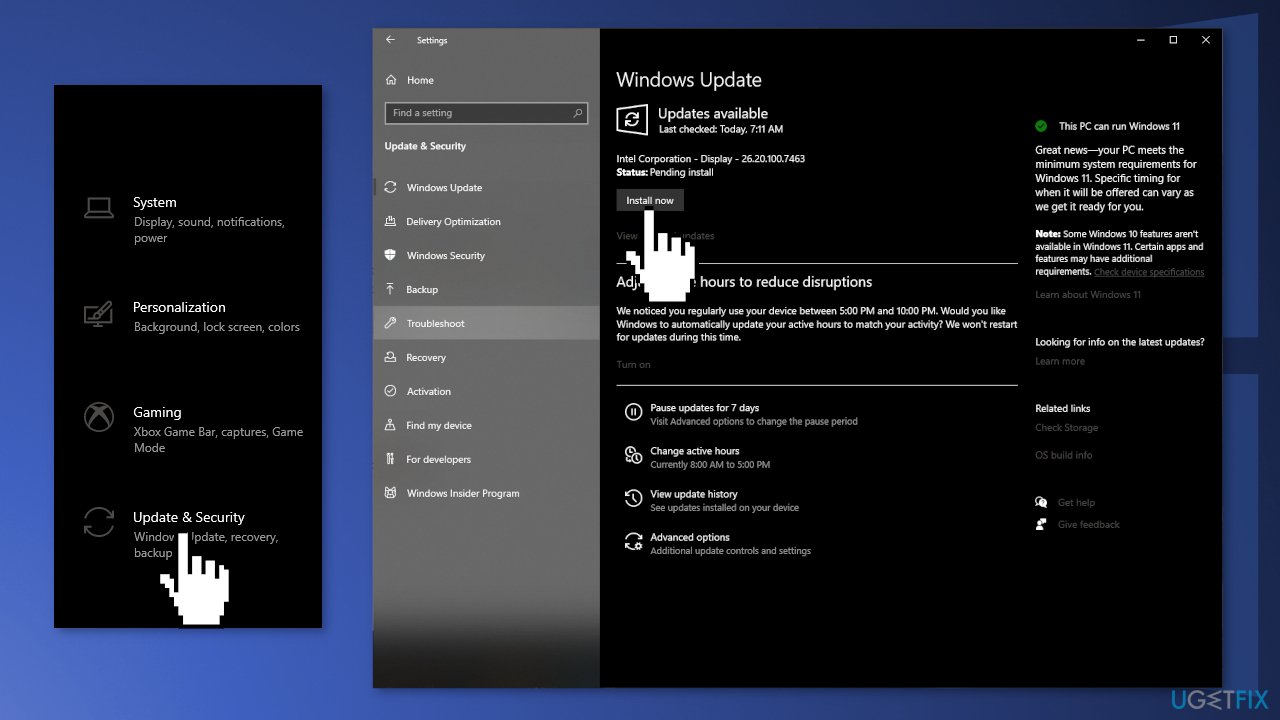Viewport: 1280px width, 720px height.
Task: Click the Update & Security sync icon
Action: (99, 522)
